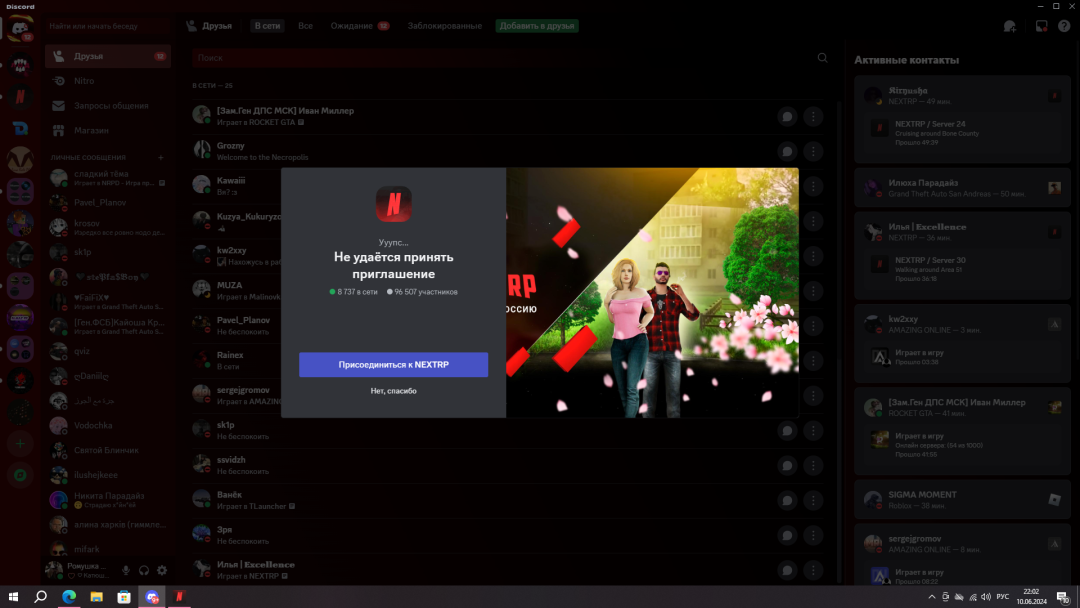Viewport: 1080px width, 608px height.
Task: Open more options for ssvidzh row
Action: click(x=813, y=465)
